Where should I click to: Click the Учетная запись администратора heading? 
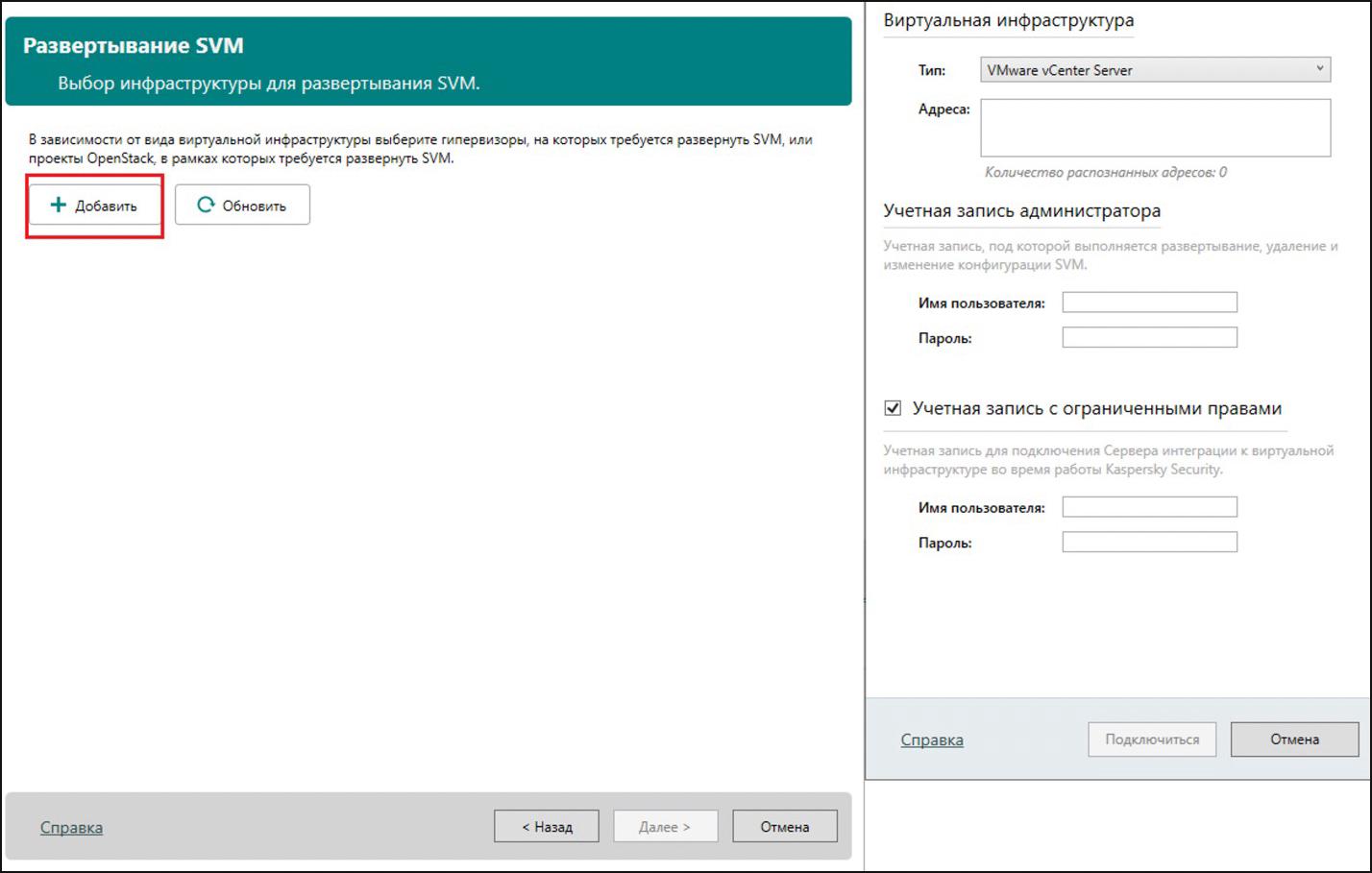click(x=1022, y=210)
